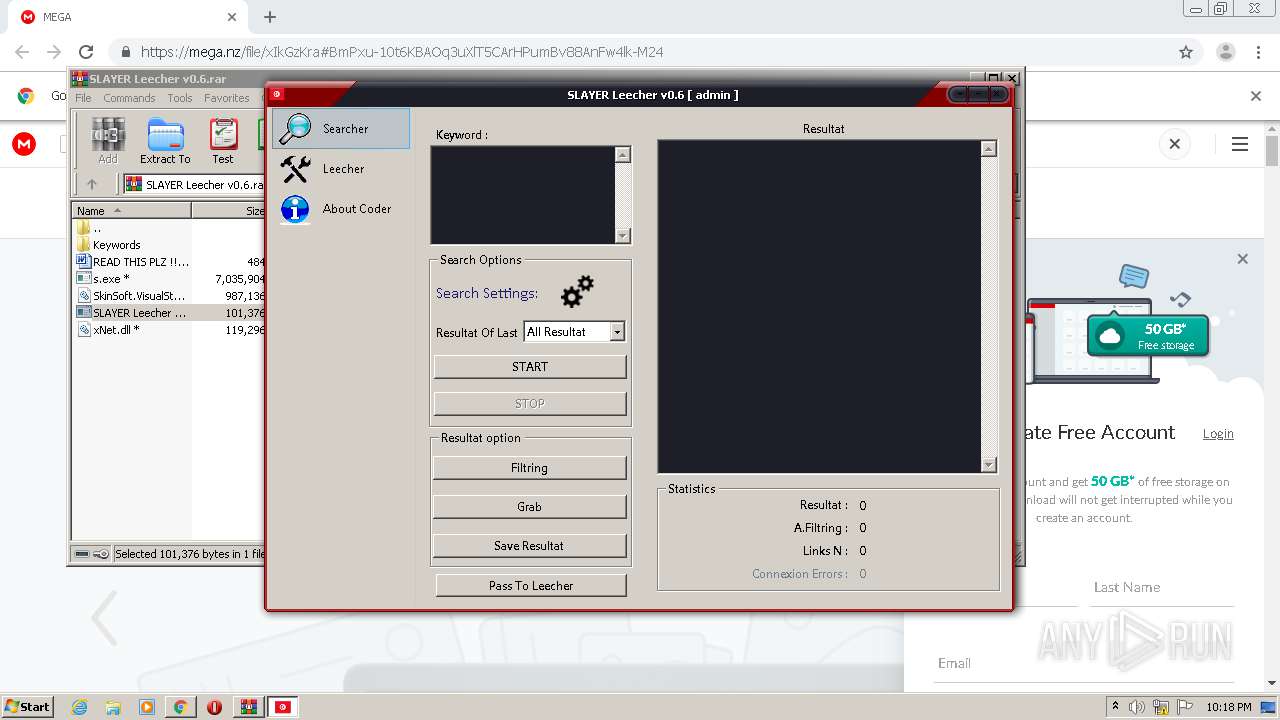The height and width of the screenshot is (720, 1280).
Task: Open WinRAR Commands menu
Action: tap(129, 98)
